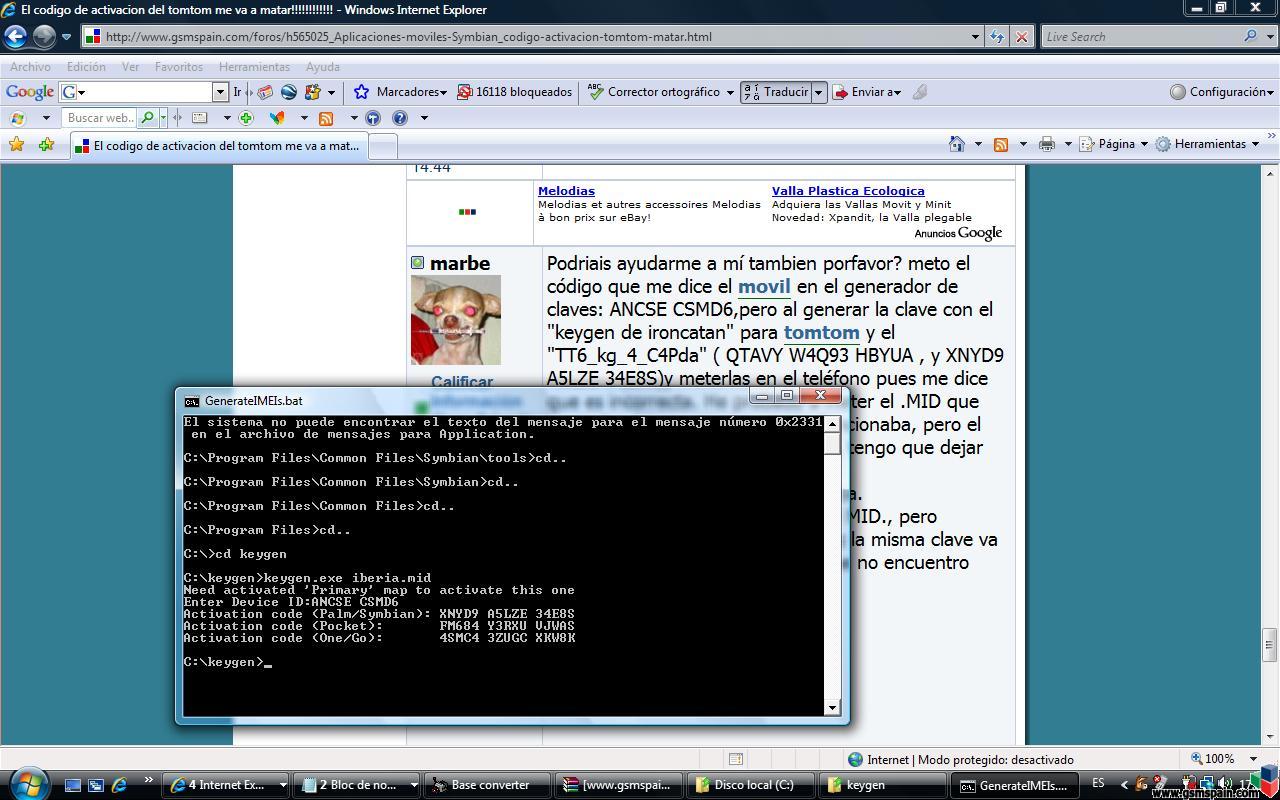This screenshot has height=800, width=1280.
Task: Open the Página dropdown menu
Action: point(1114,144)
